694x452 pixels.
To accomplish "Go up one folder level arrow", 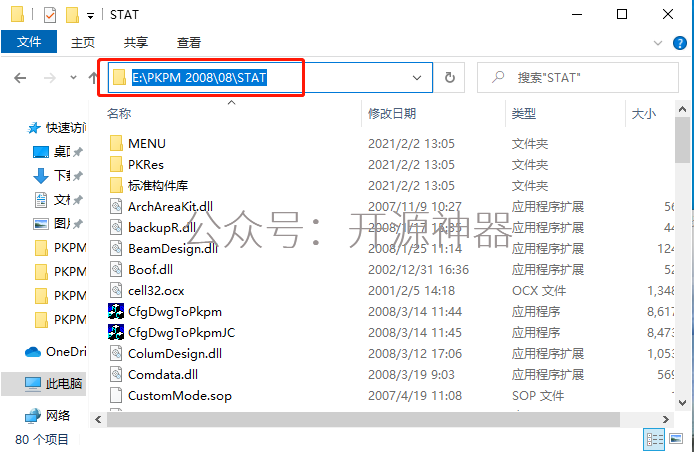I will [x=93, y=78].
